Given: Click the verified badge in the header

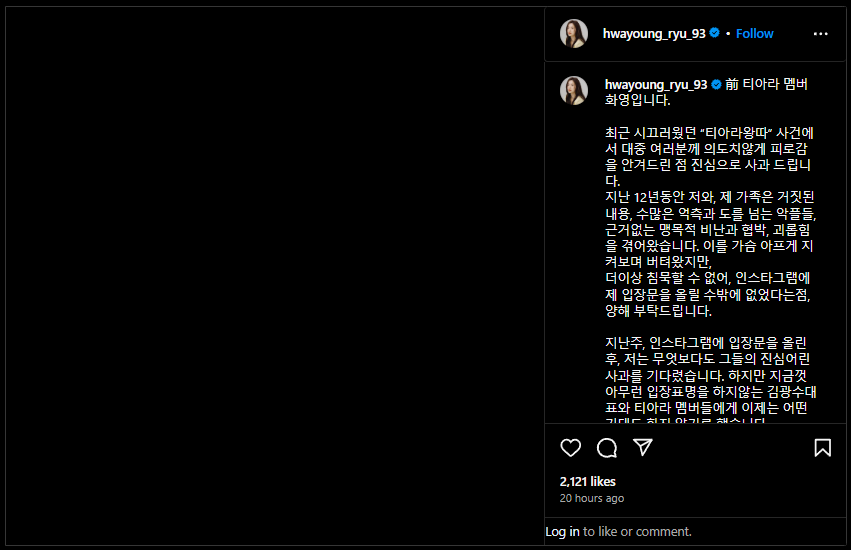Looking at the screenshot, I should 715,33.
